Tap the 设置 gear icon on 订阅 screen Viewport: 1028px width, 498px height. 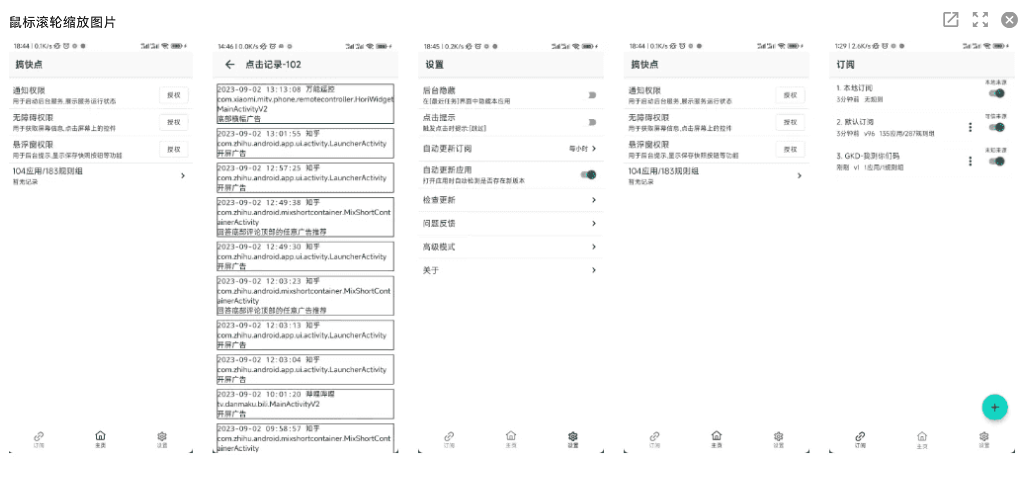984,438
